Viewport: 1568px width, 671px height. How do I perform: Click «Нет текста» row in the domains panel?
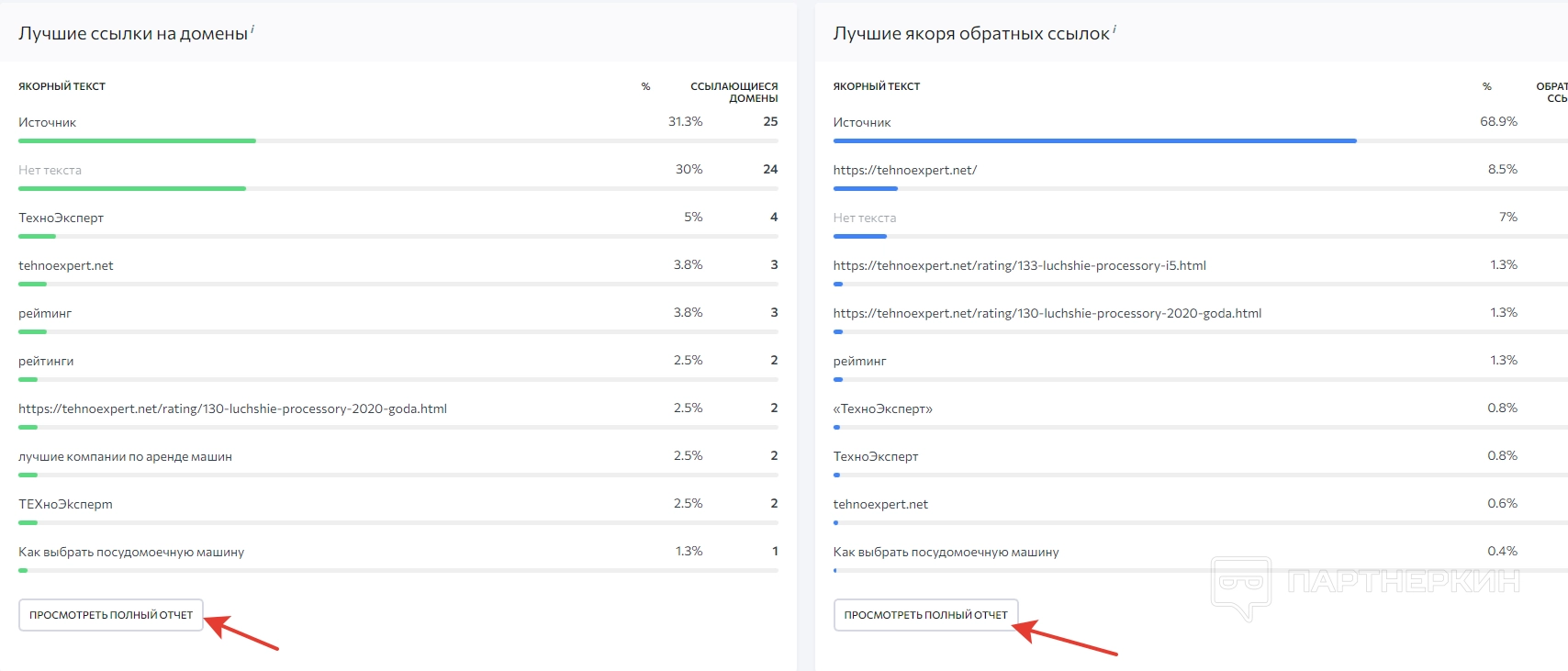pos(50,170)
